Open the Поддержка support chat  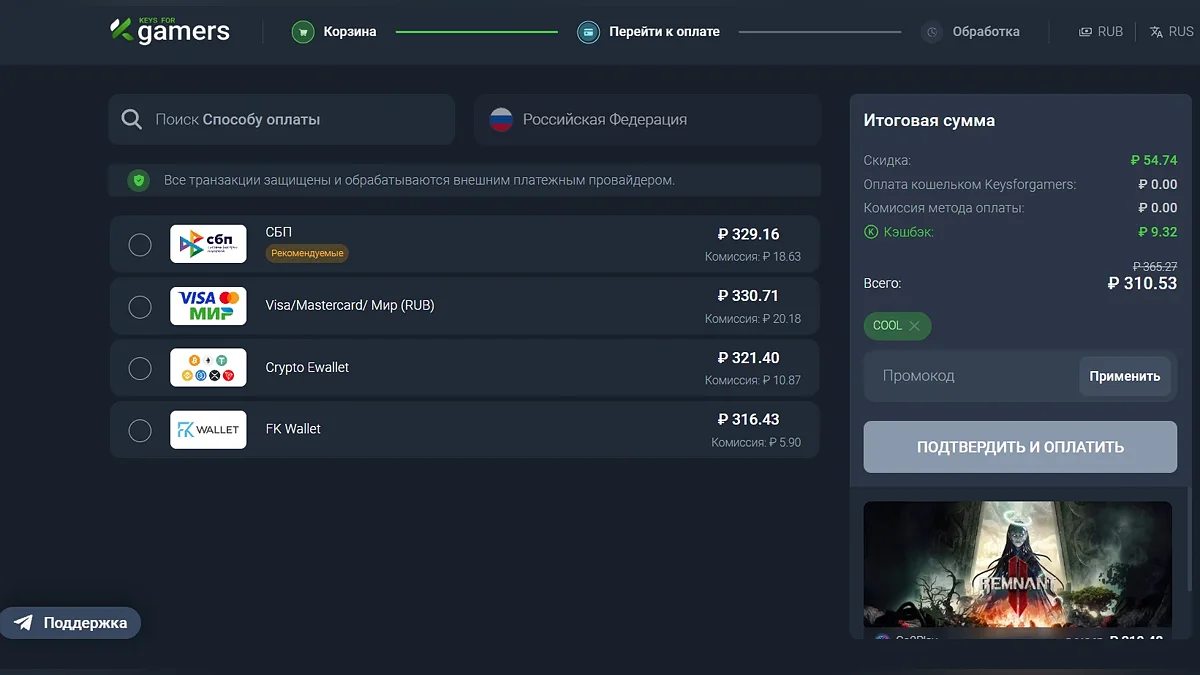pyautogui.click(x=70, y=623)
